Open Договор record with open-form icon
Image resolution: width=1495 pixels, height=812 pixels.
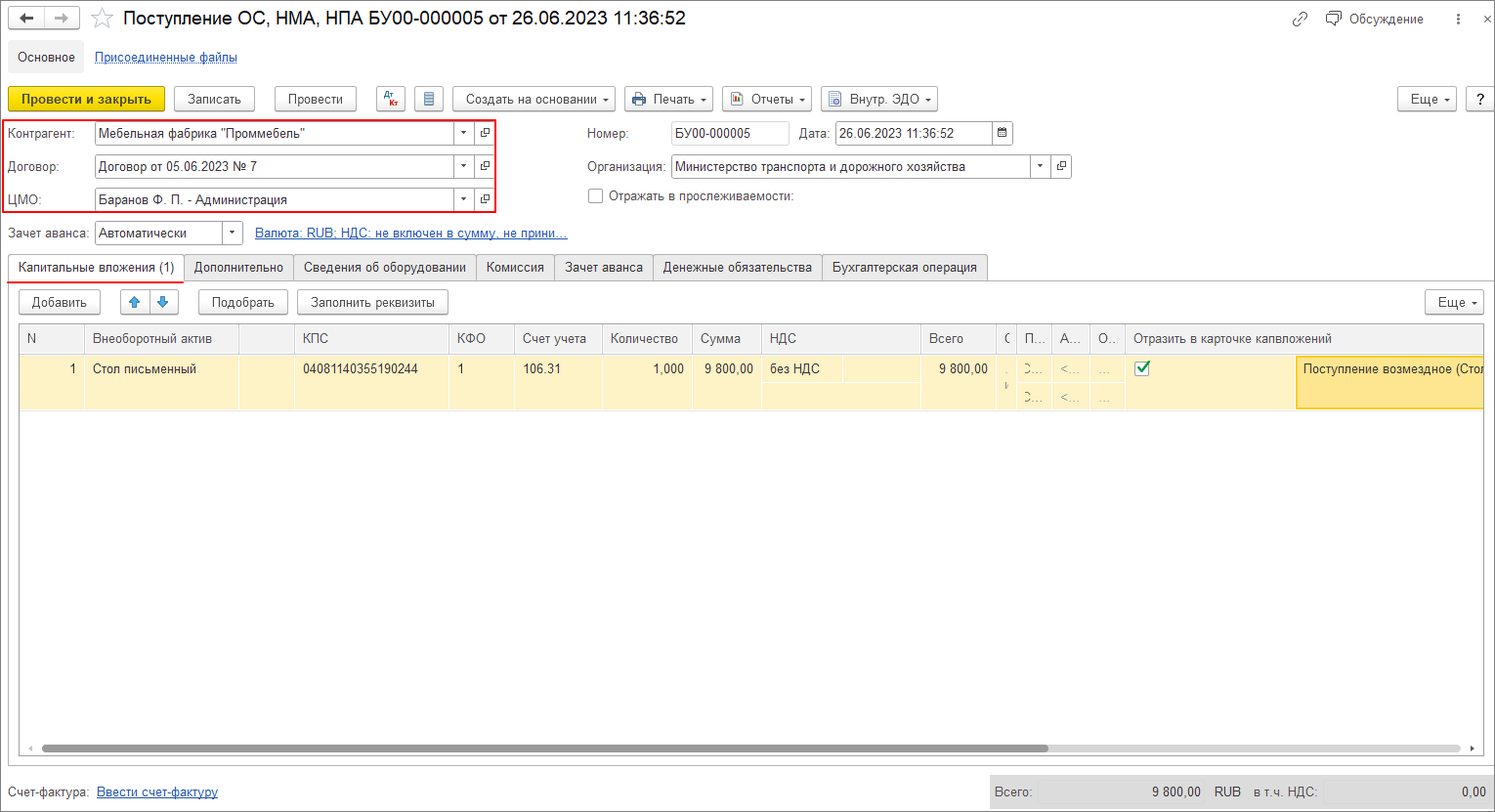pyautogui.click(x=485, y=166)
